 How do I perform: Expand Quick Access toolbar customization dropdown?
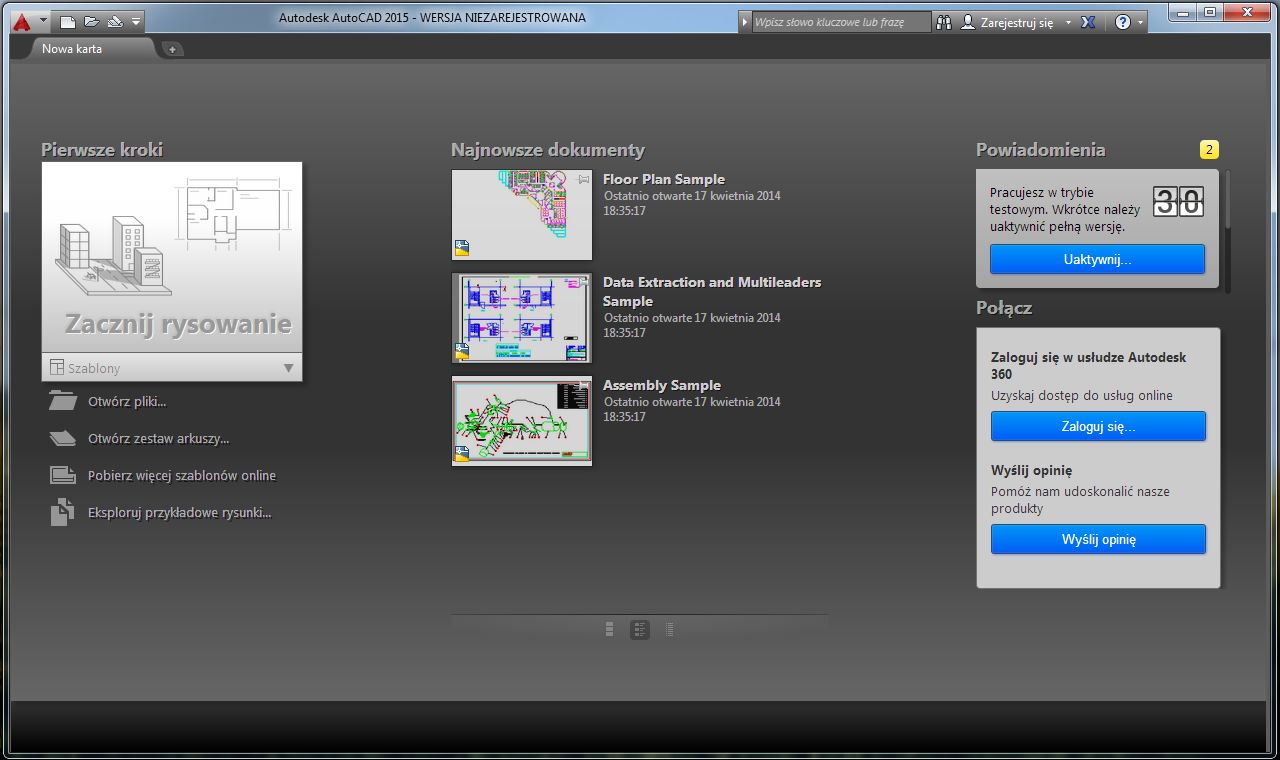click(136, 21)
